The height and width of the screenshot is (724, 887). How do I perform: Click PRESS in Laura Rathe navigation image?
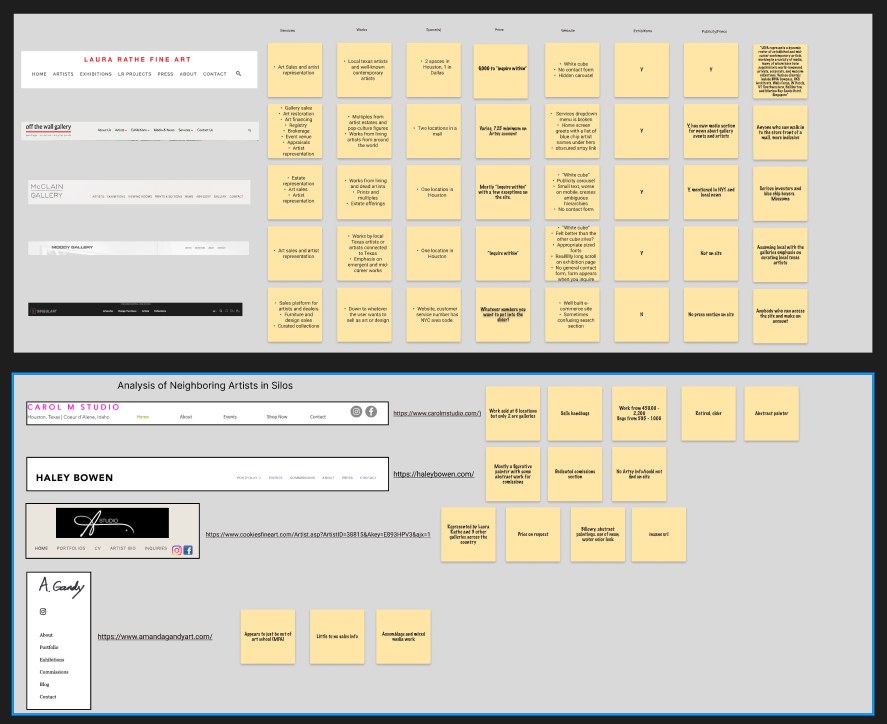click(165, 74)
